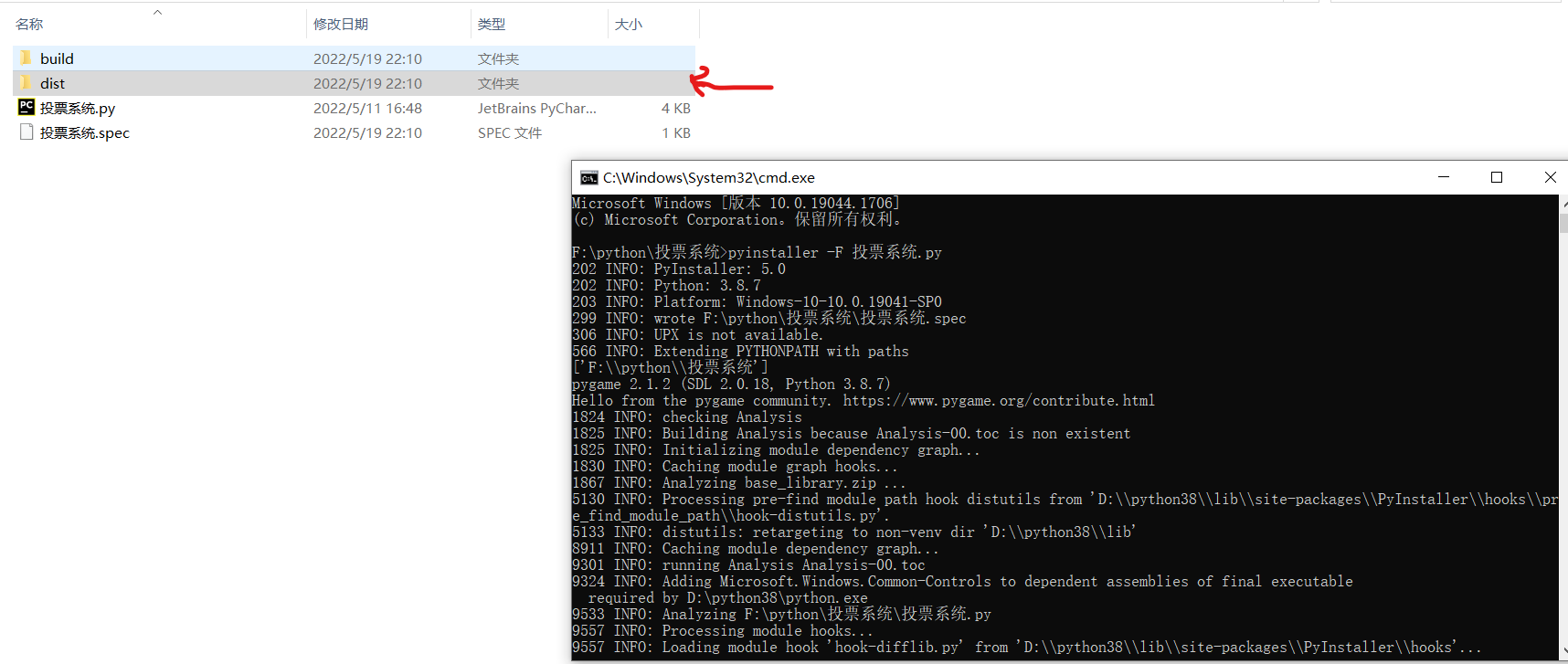Click the cmd window vertical scrollbar thumb
This screenshot has height=664, width=1568.
(x=1563, y=224)
